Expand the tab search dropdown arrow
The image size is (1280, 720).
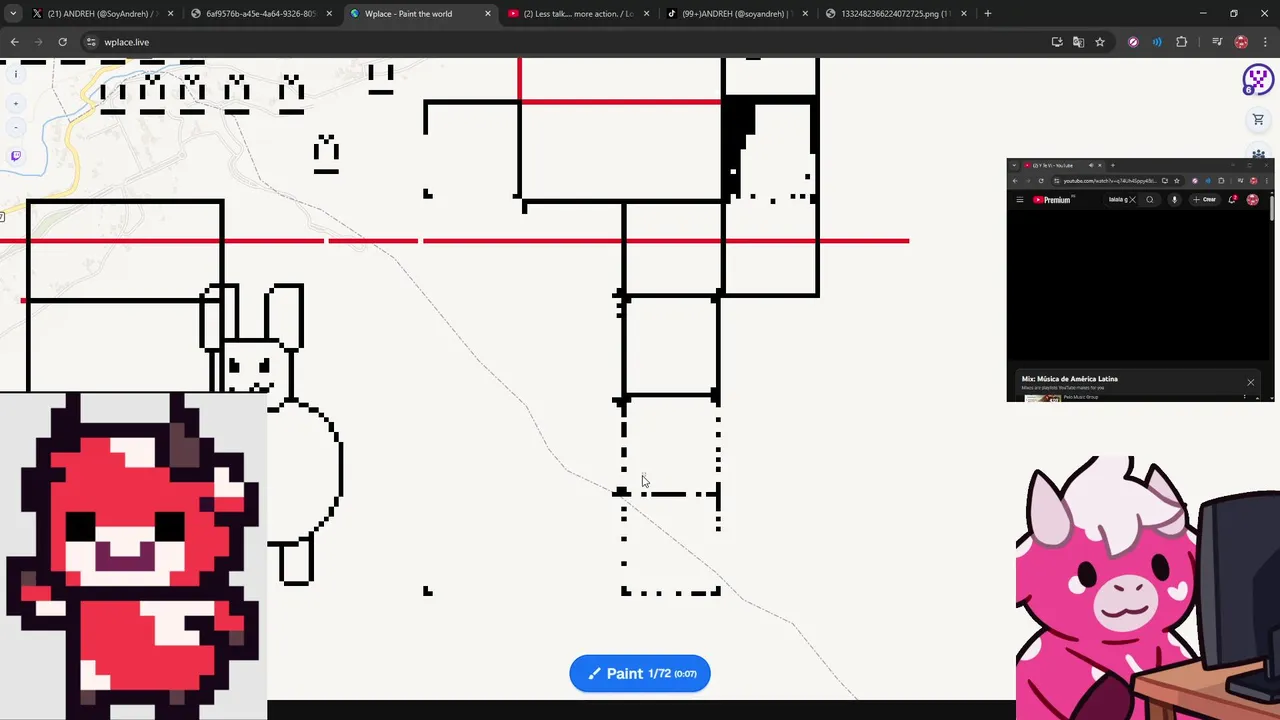point(13,14)
